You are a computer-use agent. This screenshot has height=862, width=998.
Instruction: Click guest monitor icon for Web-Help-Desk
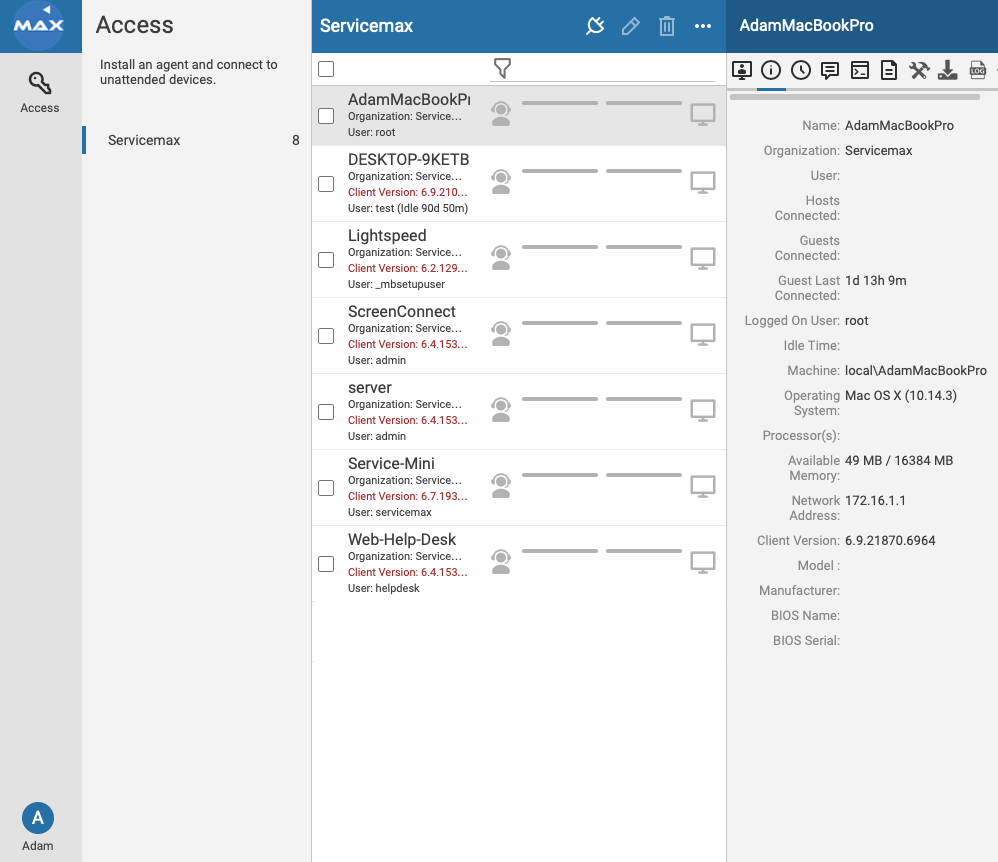[x=703, y=562]
